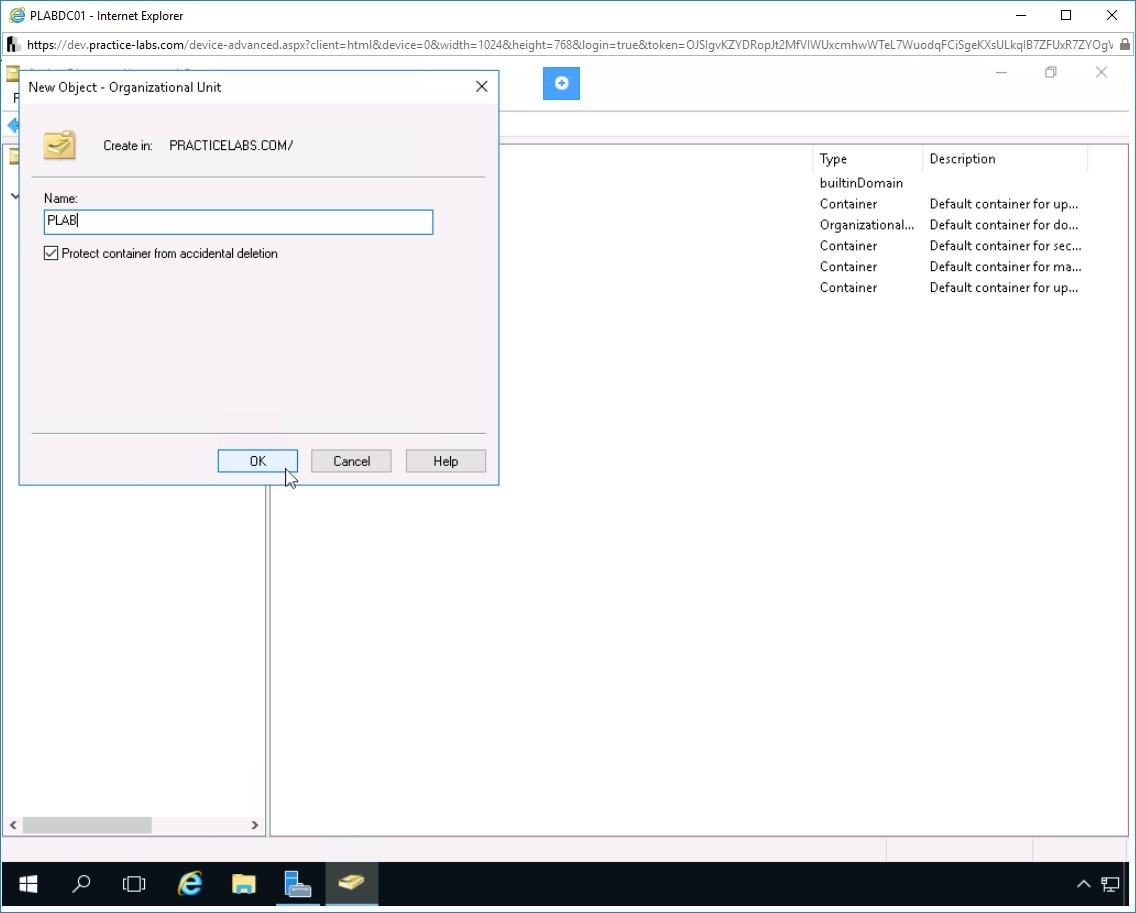This screenshot has width=1136, height=913.
Task: Click the horizontal scrollbar thumb in tree pane
Action: (87, 825)
